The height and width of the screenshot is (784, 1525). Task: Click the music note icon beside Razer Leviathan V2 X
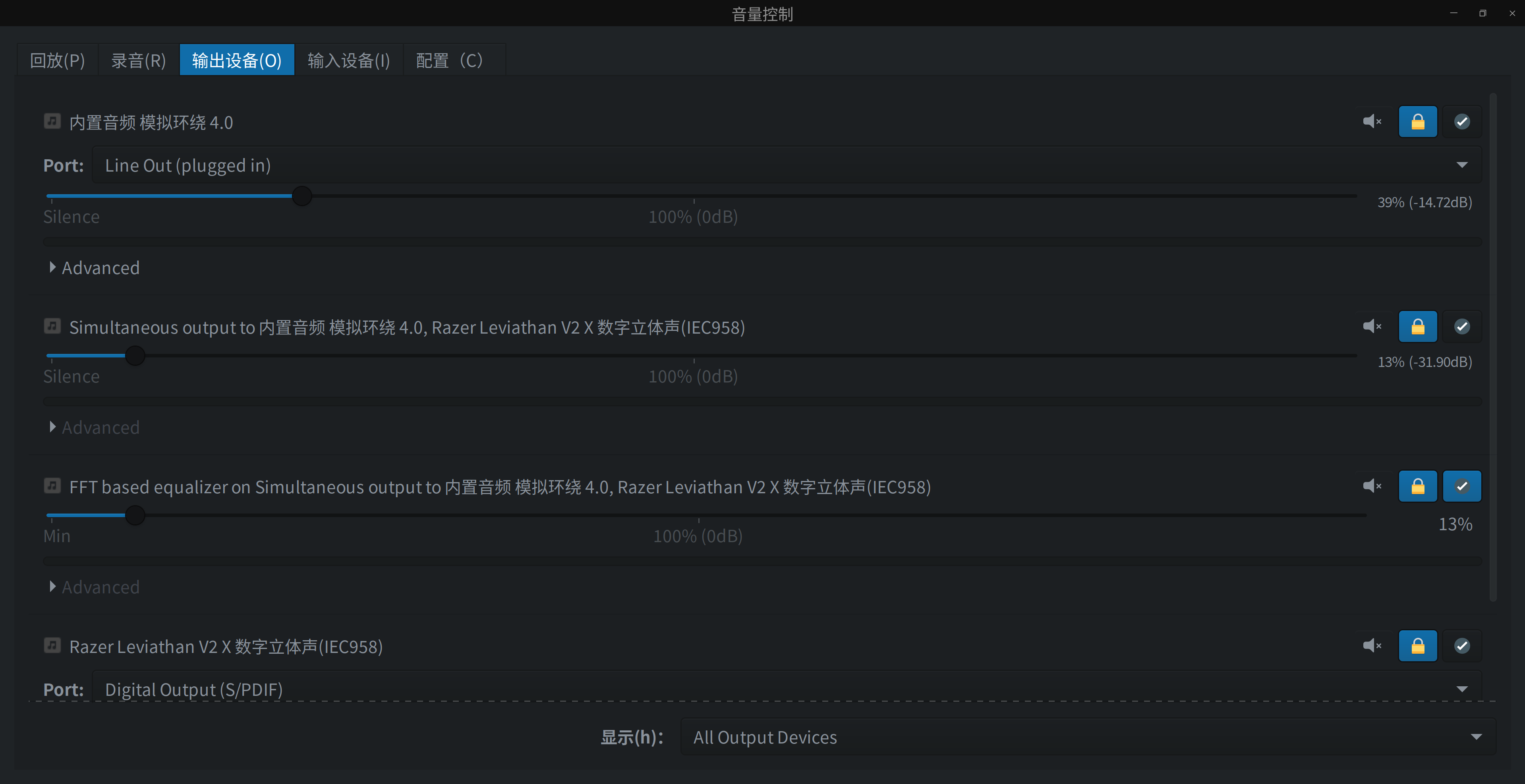[x=52, y=645]
